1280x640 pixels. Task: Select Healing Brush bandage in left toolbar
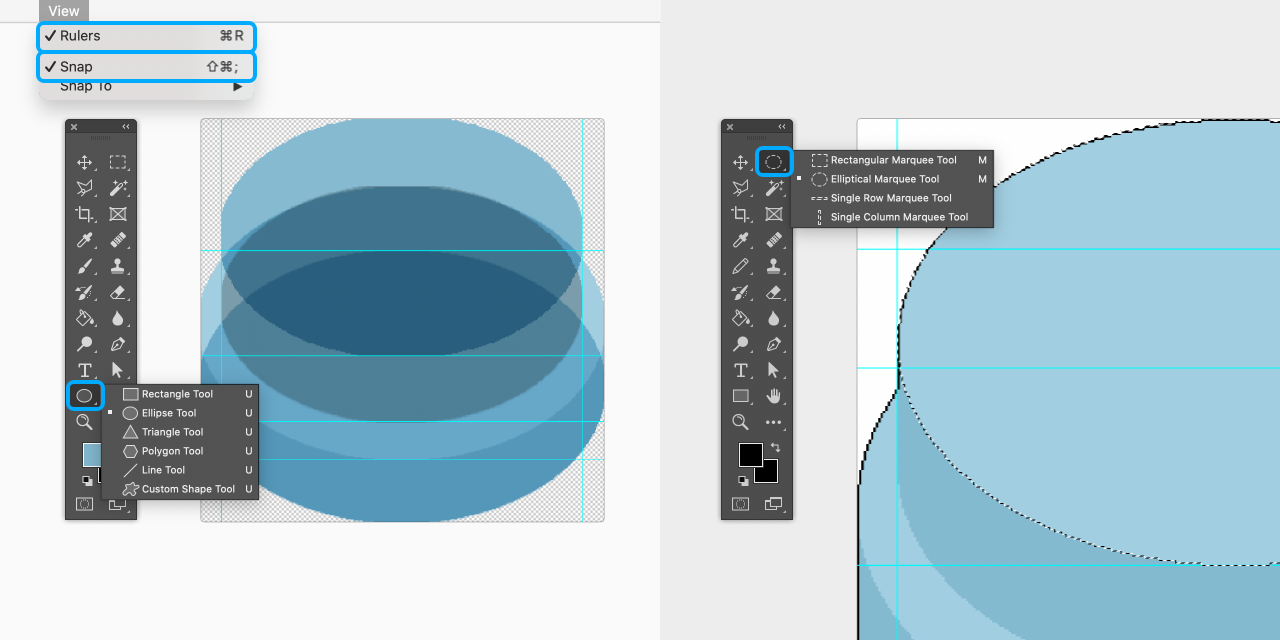(118, 240)
